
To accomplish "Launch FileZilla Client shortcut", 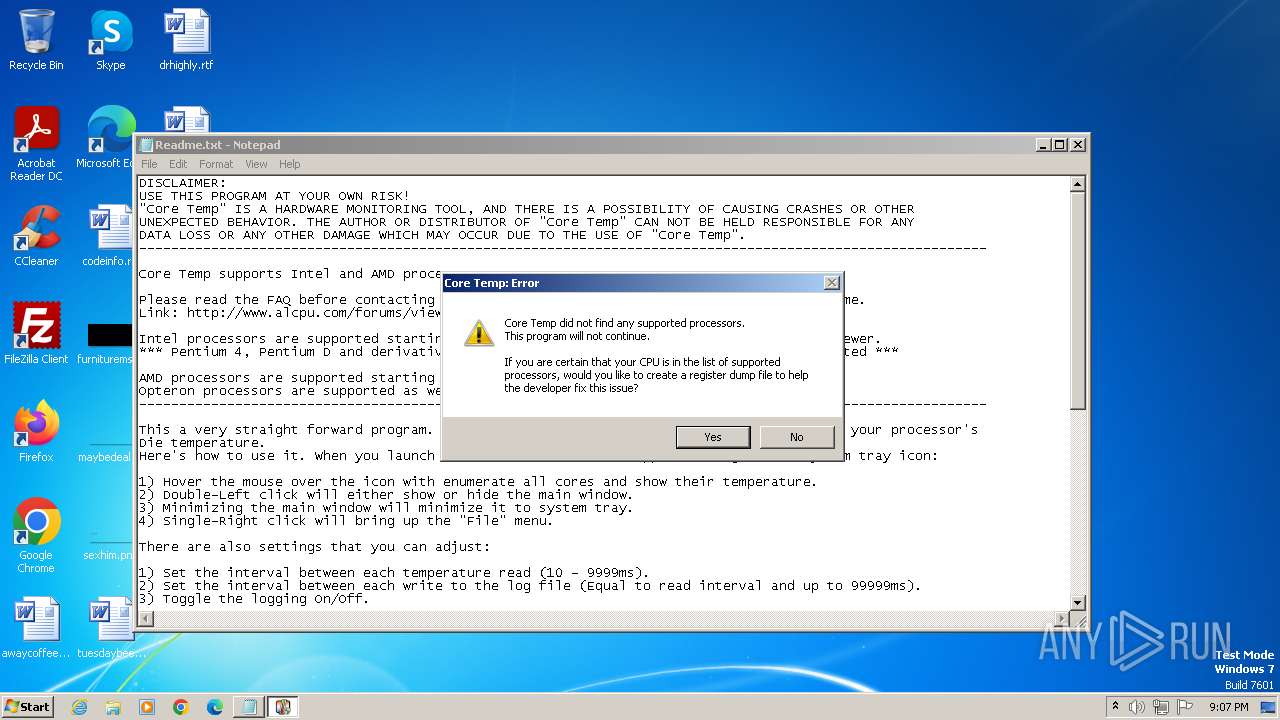I will [x=36, y=334].
